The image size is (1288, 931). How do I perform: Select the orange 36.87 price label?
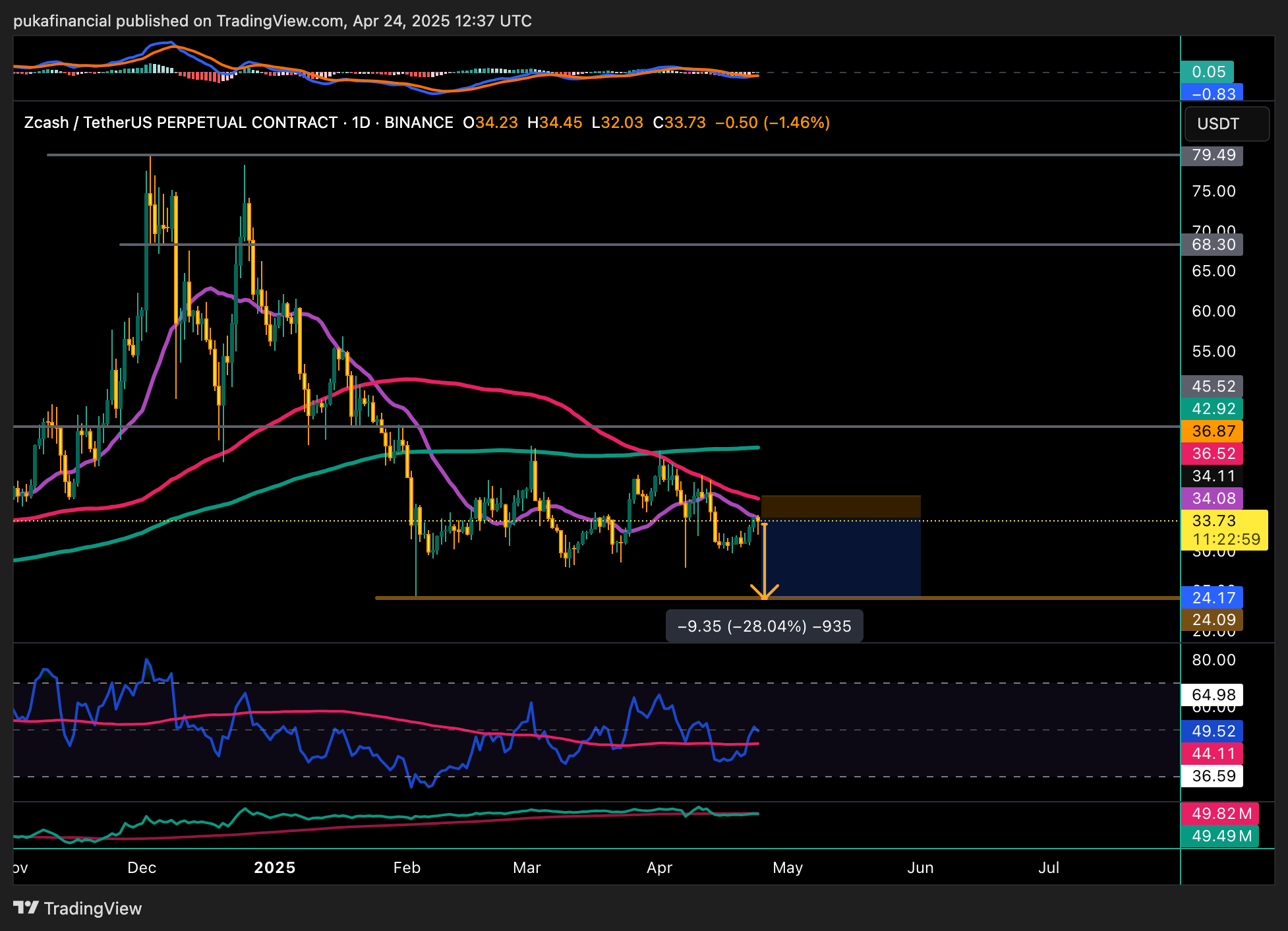[1212, 431]
